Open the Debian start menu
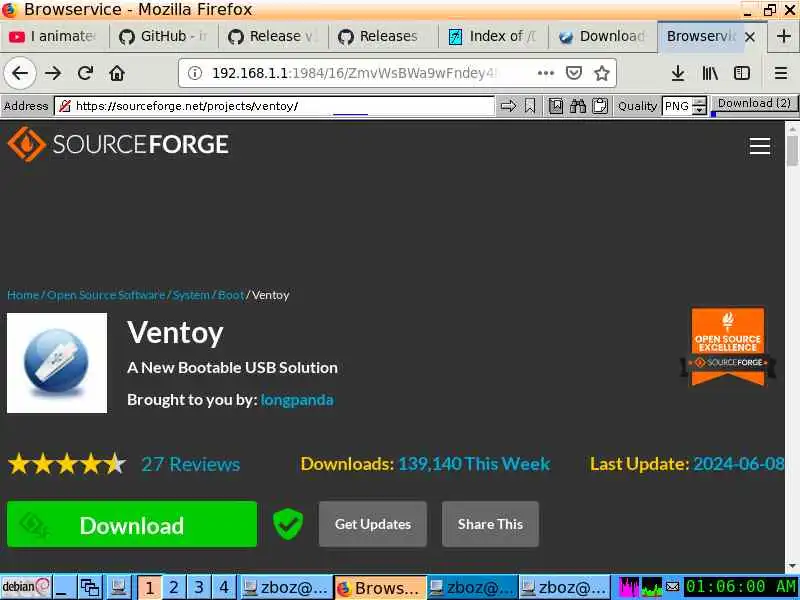 coord(26,587)
